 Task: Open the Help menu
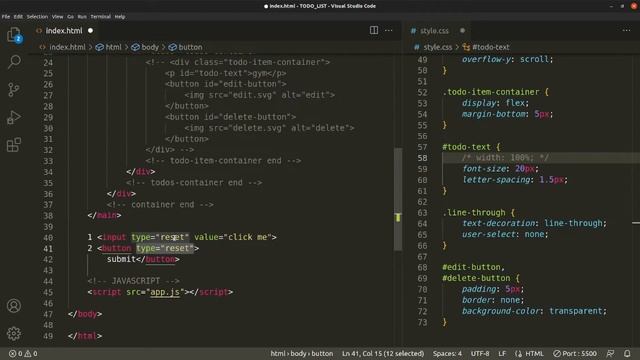click(120, 17)
